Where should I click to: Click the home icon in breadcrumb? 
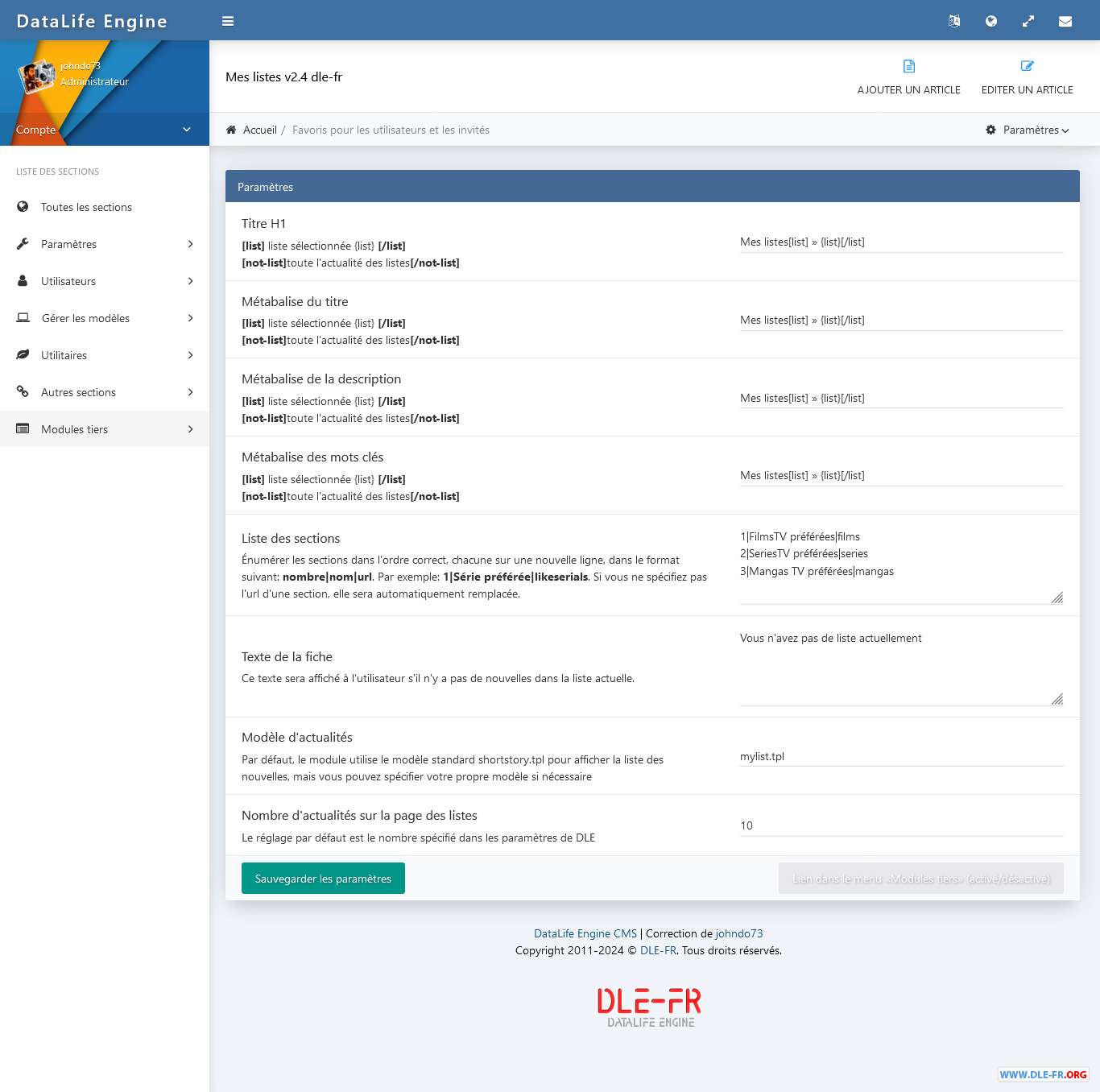pyautogui.click(x=231, y=130)
